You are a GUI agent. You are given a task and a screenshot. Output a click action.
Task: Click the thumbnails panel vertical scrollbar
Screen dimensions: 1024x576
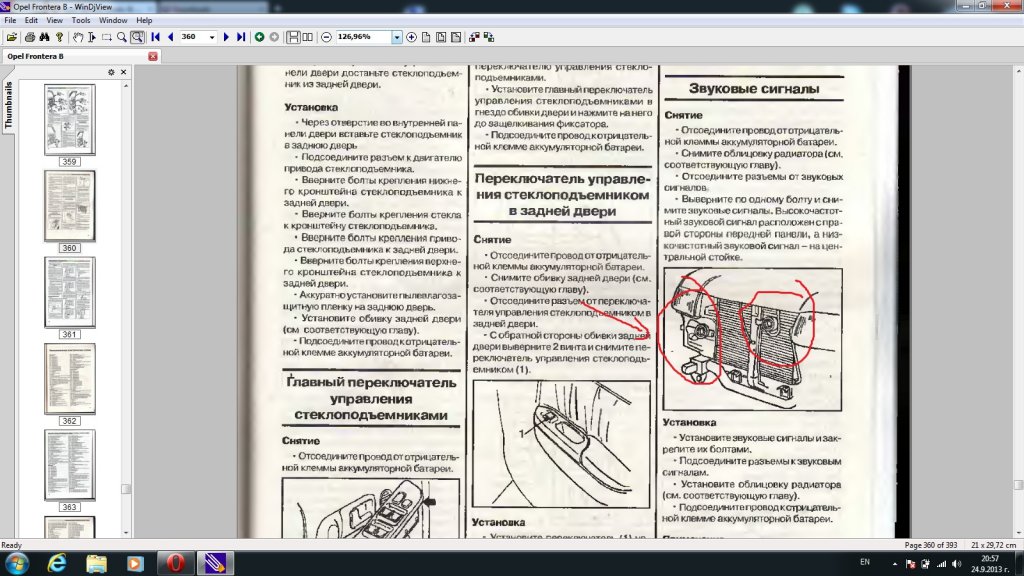tap(125, 300)
